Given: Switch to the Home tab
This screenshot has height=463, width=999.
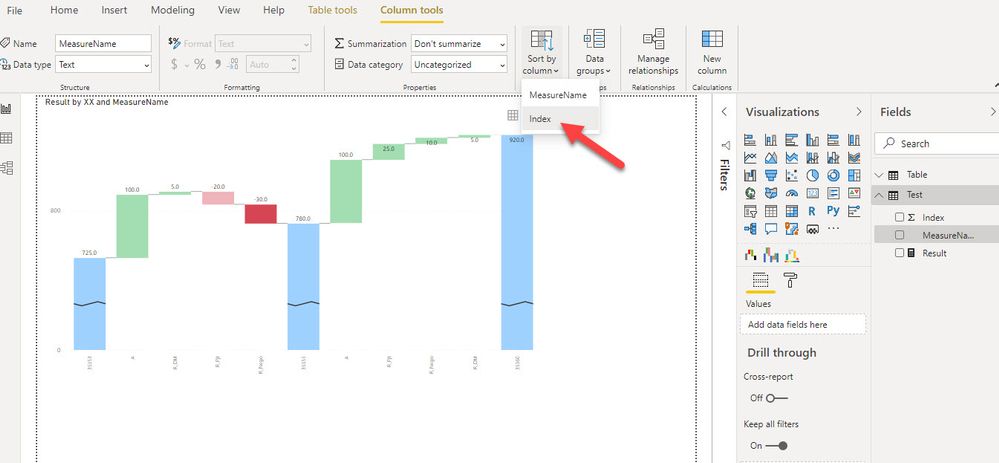Looking at the screenshot, I should [x=64, y=10].
